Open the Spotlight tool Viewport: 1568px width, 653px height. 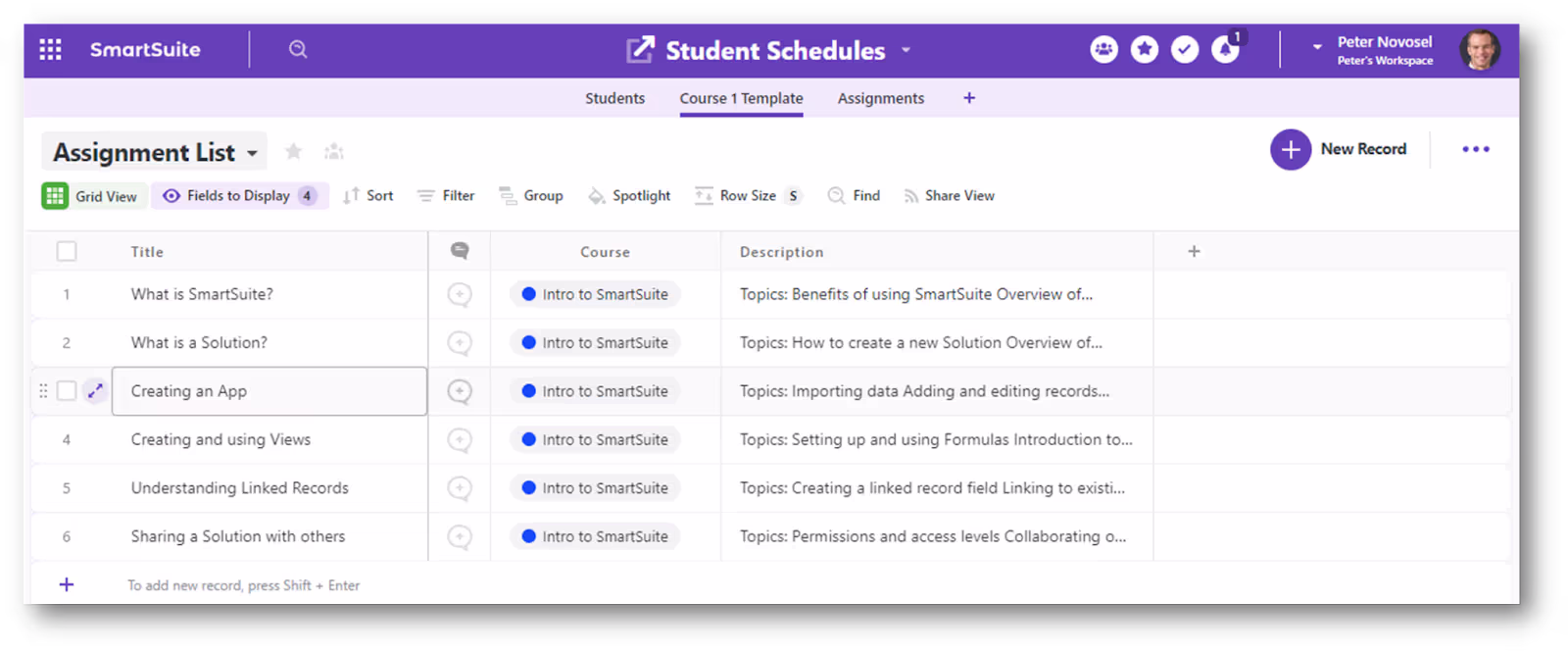pos(629,196)
